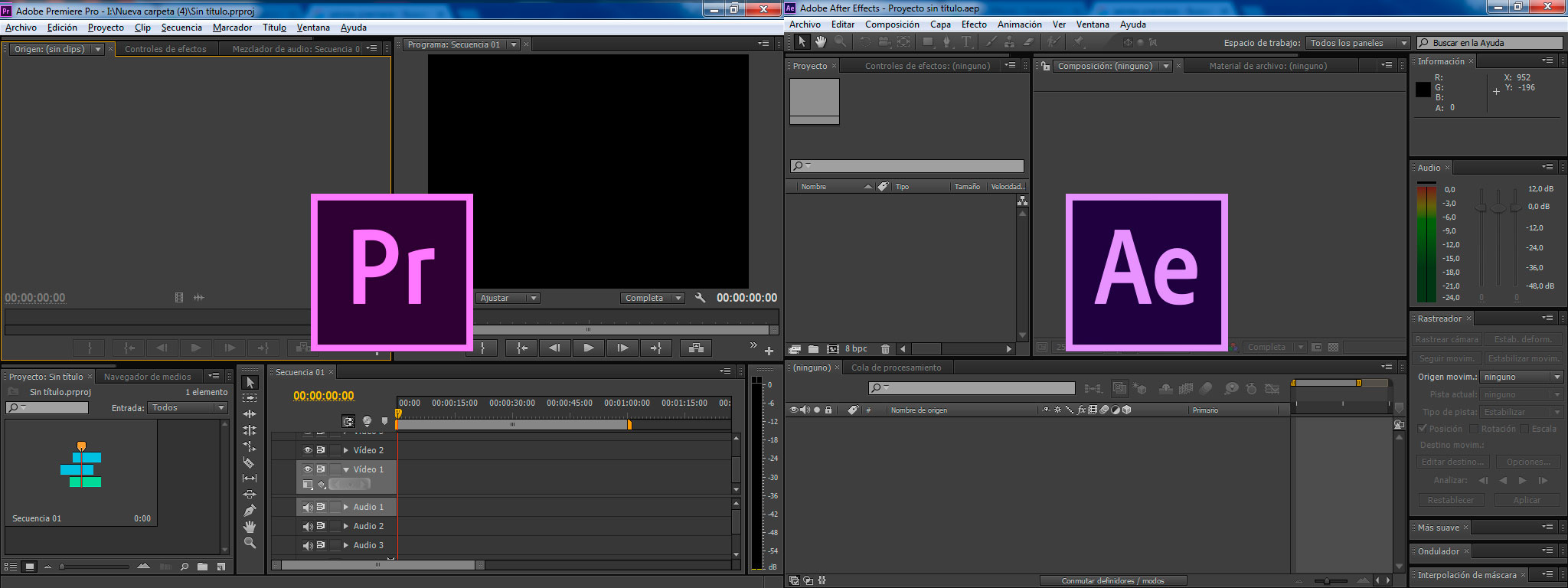This screenshot has width=1568, height=588.
Task: Expand the Vídeo 2 track triangle
Action: pos(346,450)
